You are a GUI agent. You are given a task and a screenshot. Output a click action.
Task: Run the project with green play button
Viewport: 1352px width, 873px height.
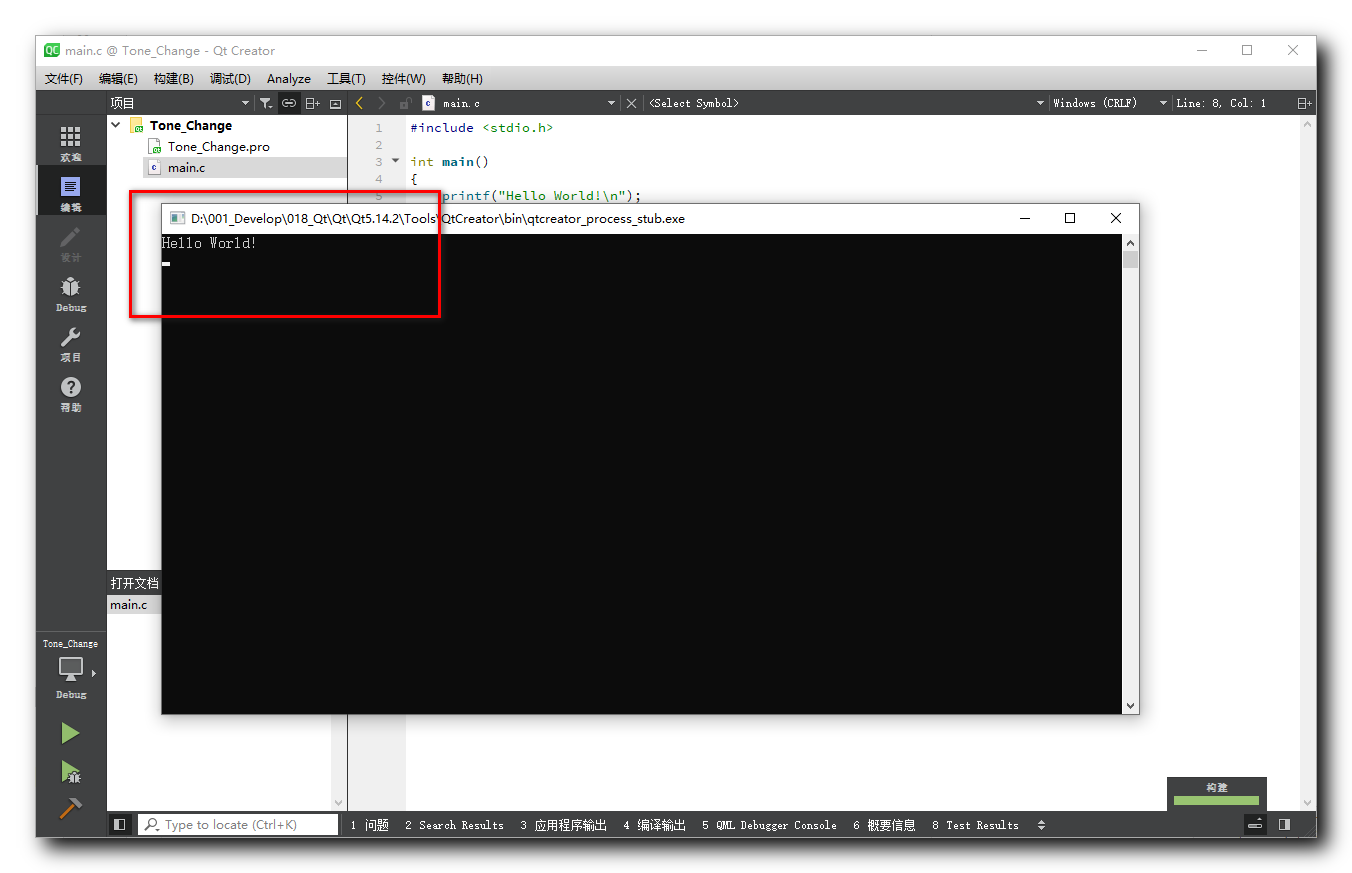tap(70, 733)
